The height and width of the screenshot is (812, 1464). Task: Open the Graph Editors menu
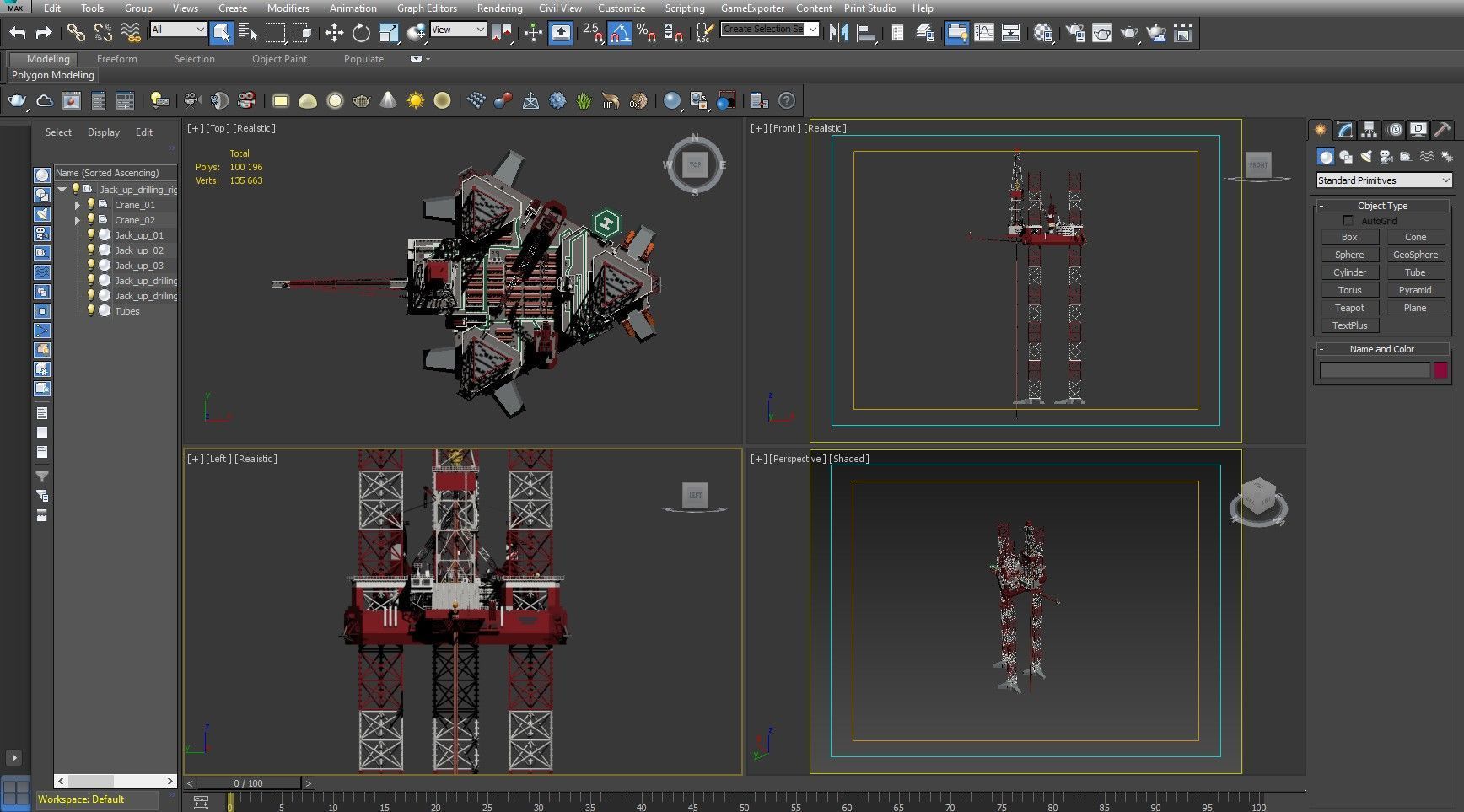pyautogui.click(x=427, y=8)
